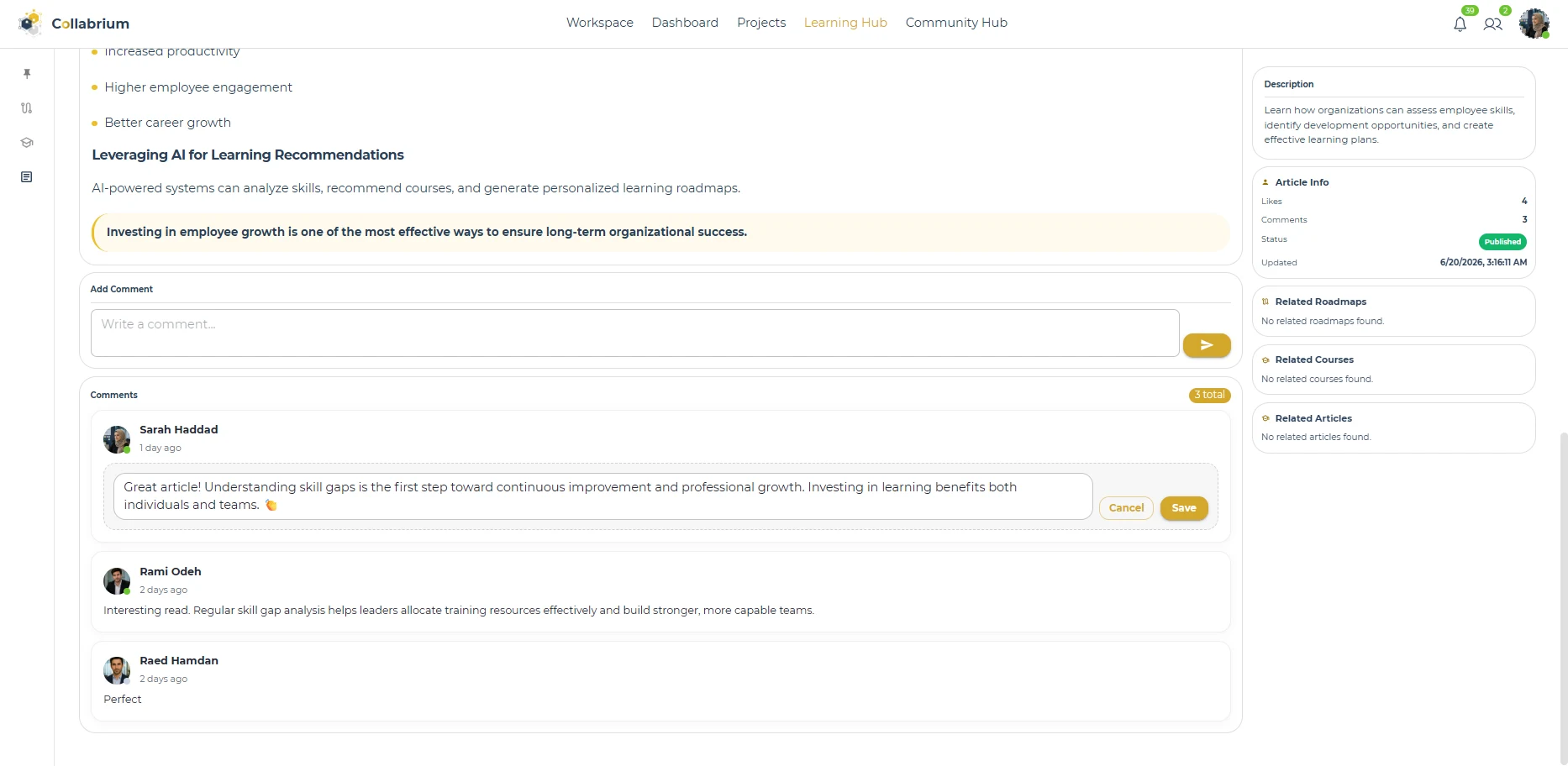
Task: Click No related courses found text
Action: 1317,379
